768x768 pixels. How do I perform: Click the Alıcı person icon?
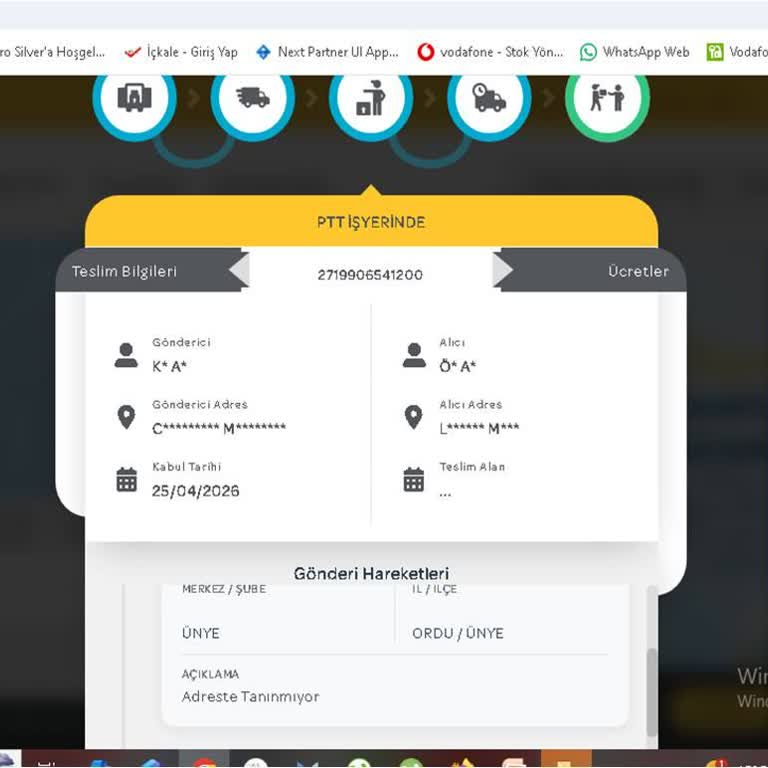(414, 355)
